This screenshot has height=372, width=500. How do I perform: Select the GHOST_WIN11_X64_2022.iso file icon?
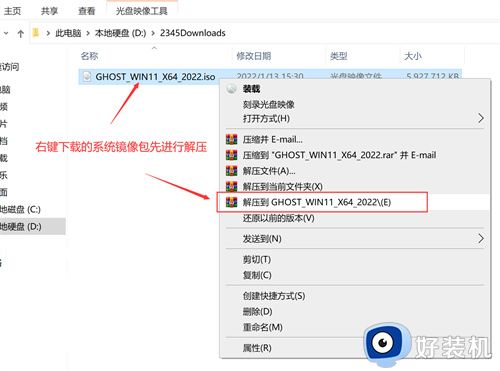coord(87,77)
